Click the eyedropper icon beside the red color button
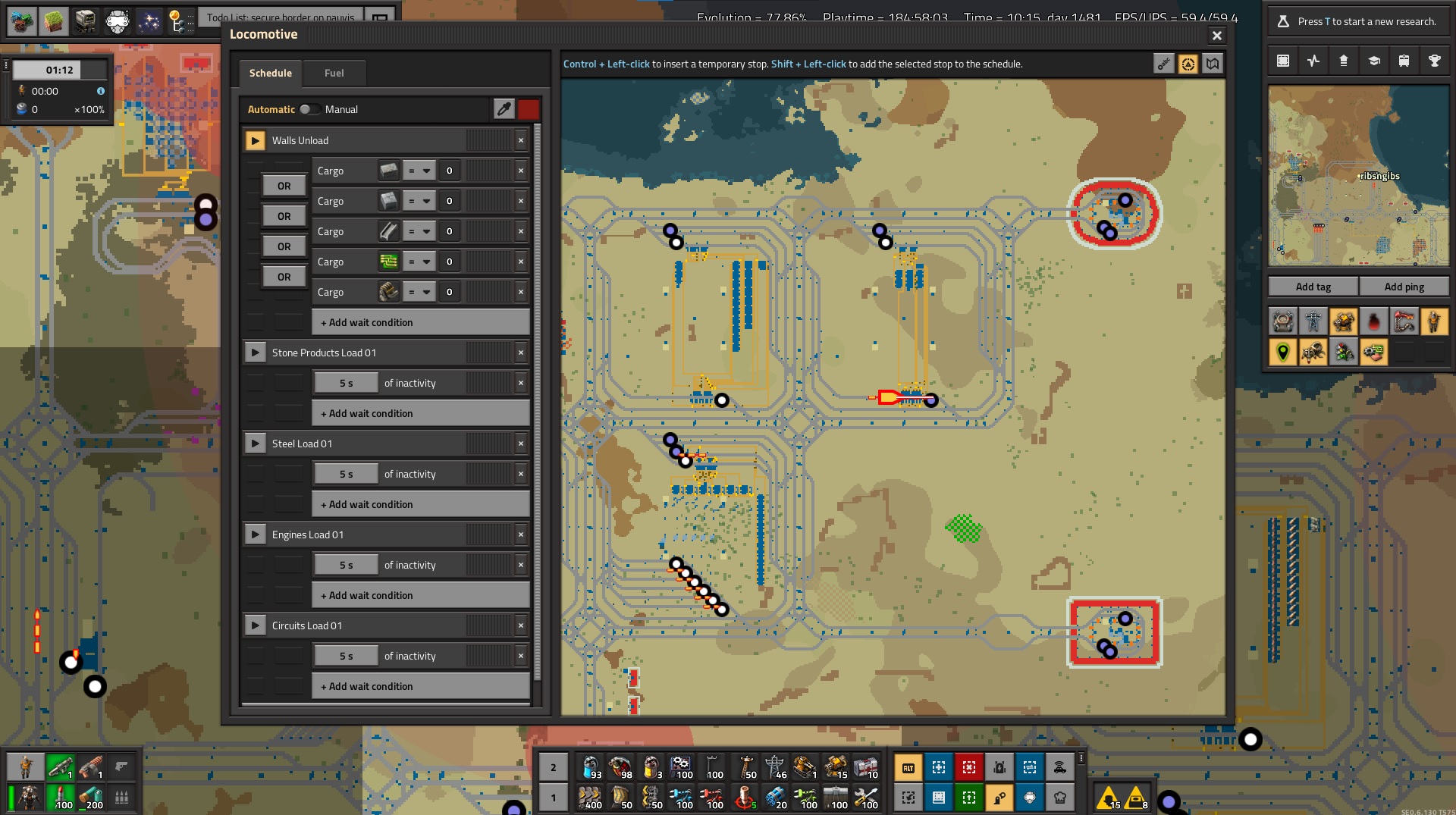 click(504, 109)
